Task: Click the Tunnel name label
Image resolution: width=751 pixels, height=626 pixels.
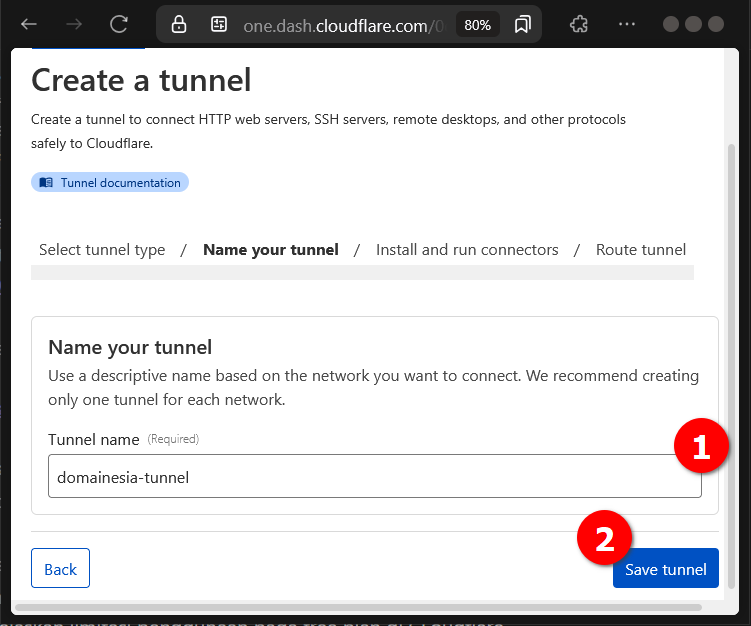Action: (94, 439)
